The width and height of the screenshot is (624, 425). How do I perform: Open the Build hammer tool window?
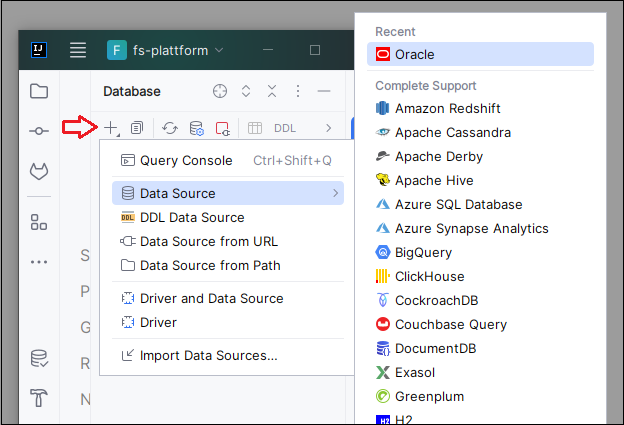39,398
